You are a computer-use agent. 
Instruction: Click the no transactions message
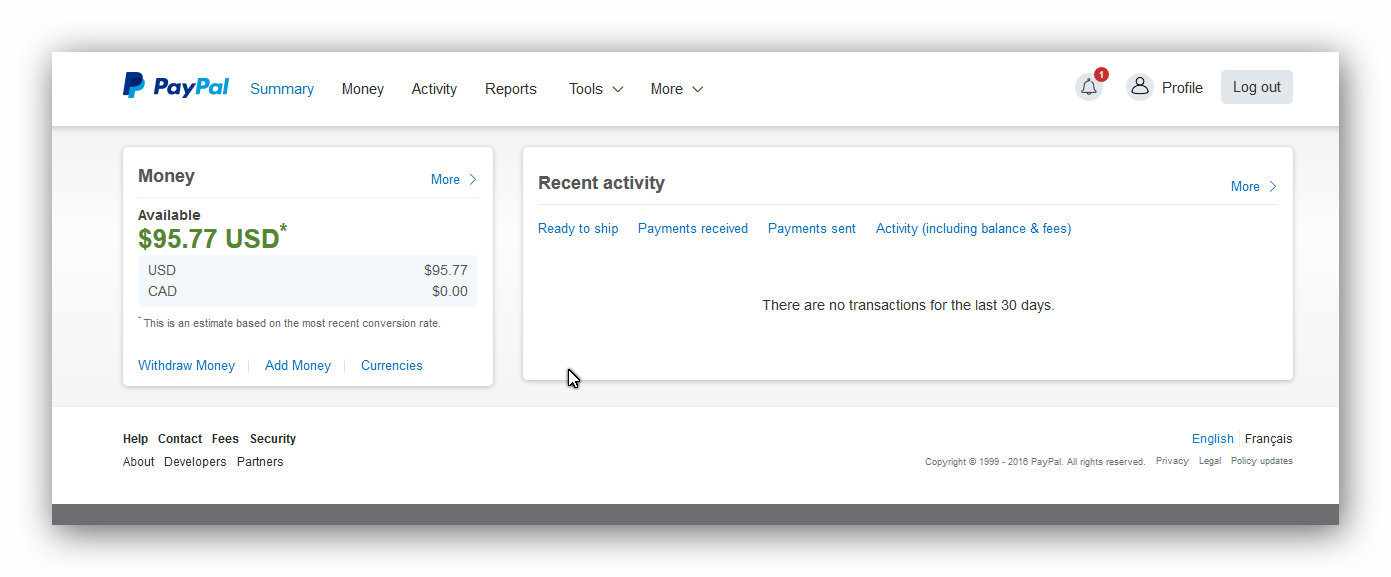[908, 305]
